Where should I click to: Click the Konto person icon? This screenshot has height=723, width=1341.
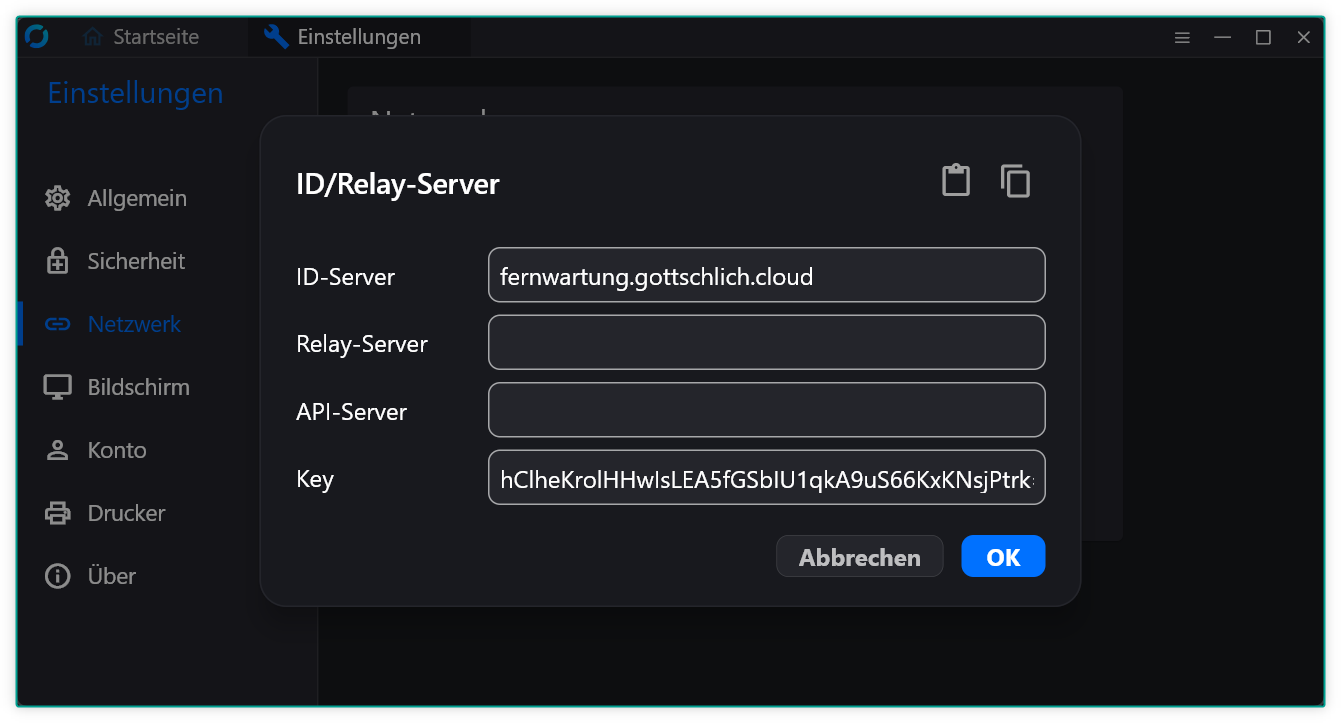pos(58,450)
